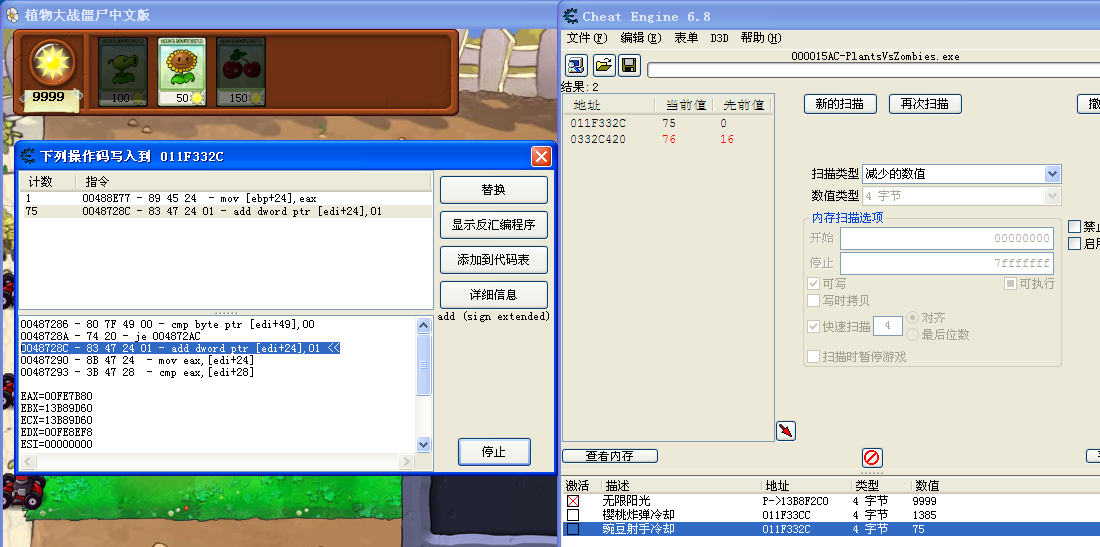Screen dimensions: 1100x547
Task: Click the red no-entry clear list icon
Action: click(x=871, y=458)
